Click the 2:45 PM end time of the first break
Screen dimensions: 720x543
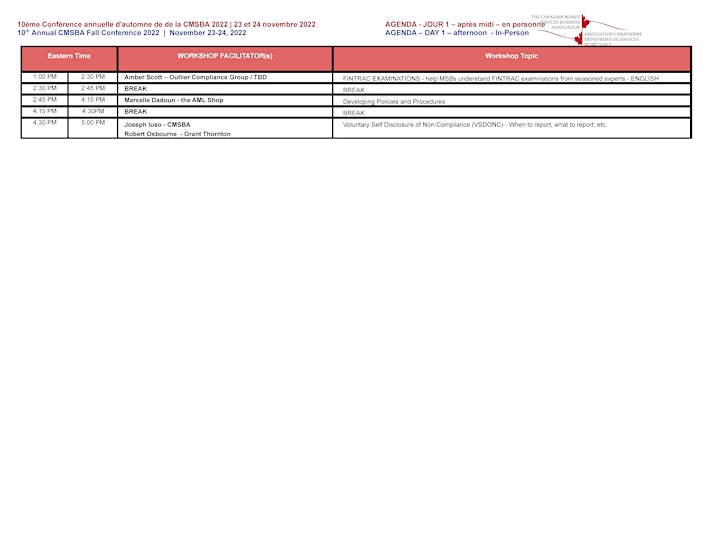[93, 88]
